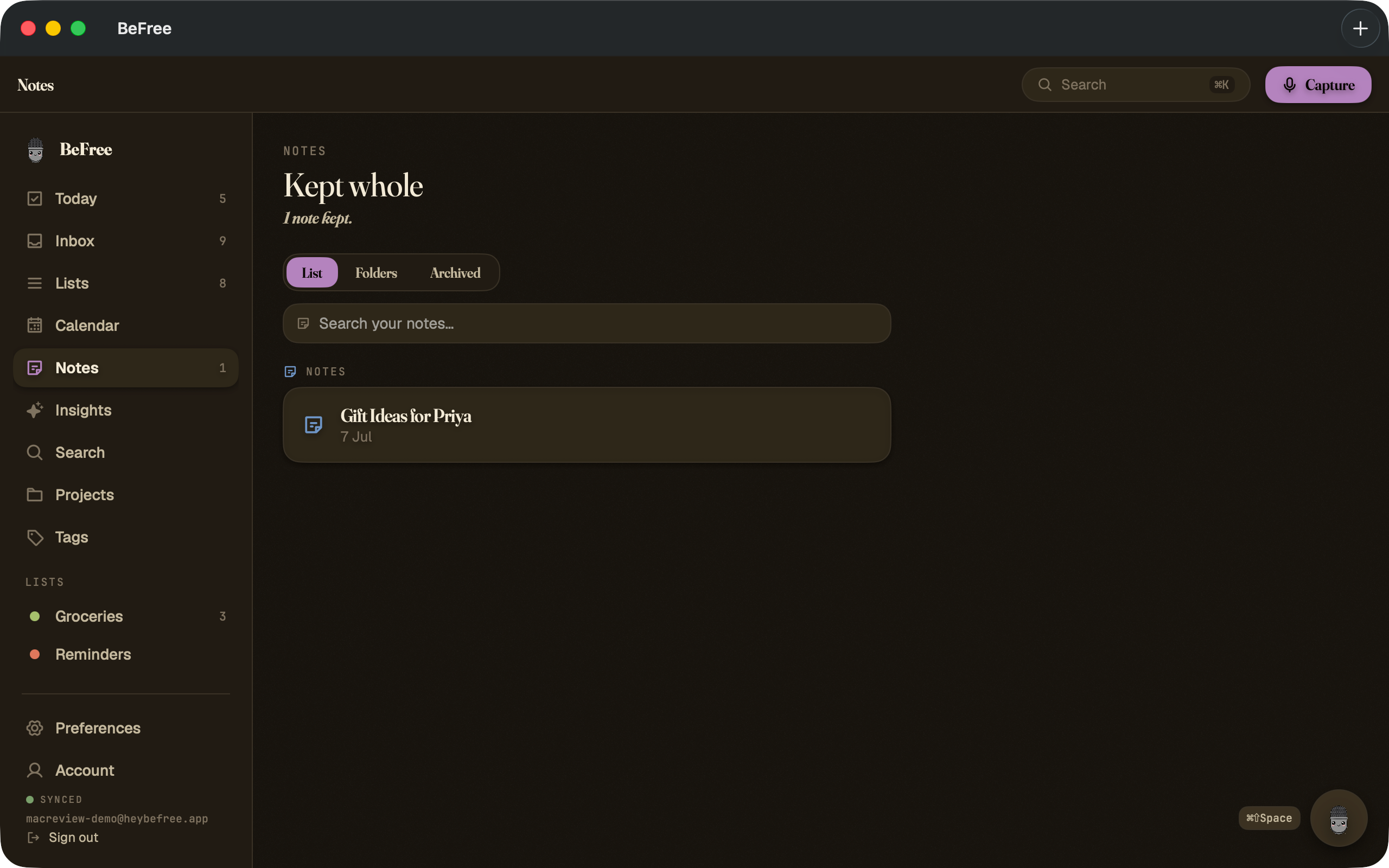Open Account settings
Viewport: 1389px width, 868px height.
(x=126, y=771)
